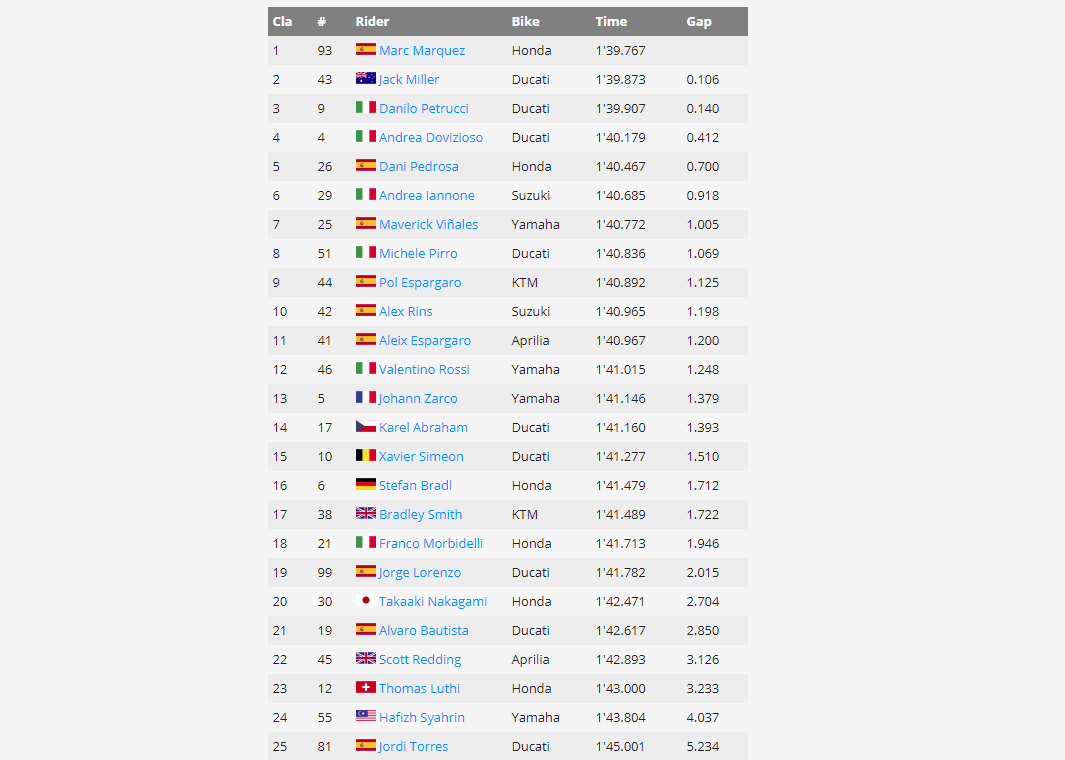This screenshot has width=1065, height=760.
Task: Click the Australian flag next to Jack Miller
Action: coord(365,78)
